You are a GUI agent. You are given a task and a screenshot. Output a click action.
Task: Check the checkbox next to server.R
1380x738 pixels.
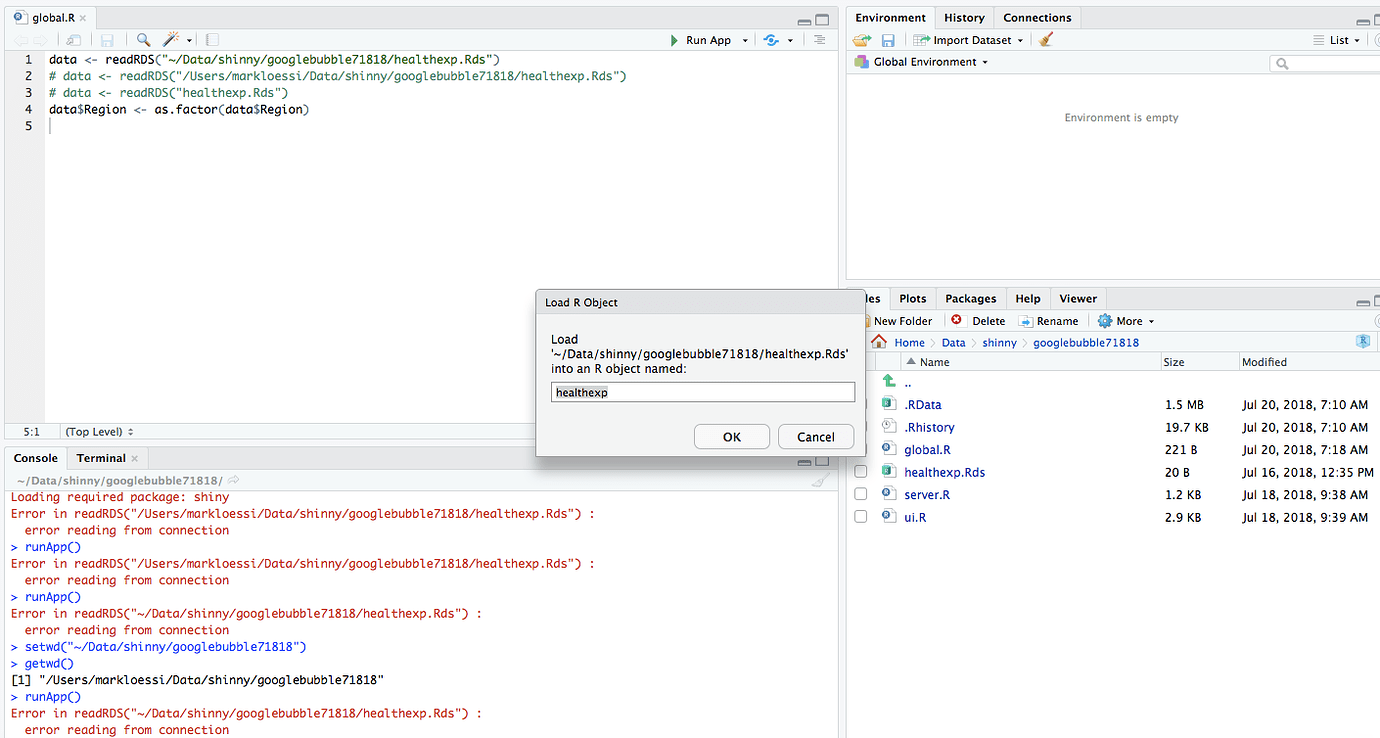point(861,494)
